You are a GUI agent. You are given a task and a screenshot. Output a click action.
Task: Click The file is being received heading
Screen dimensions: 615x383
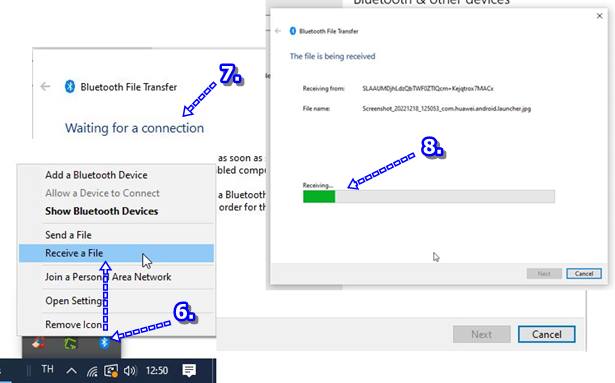pos(332,56)
